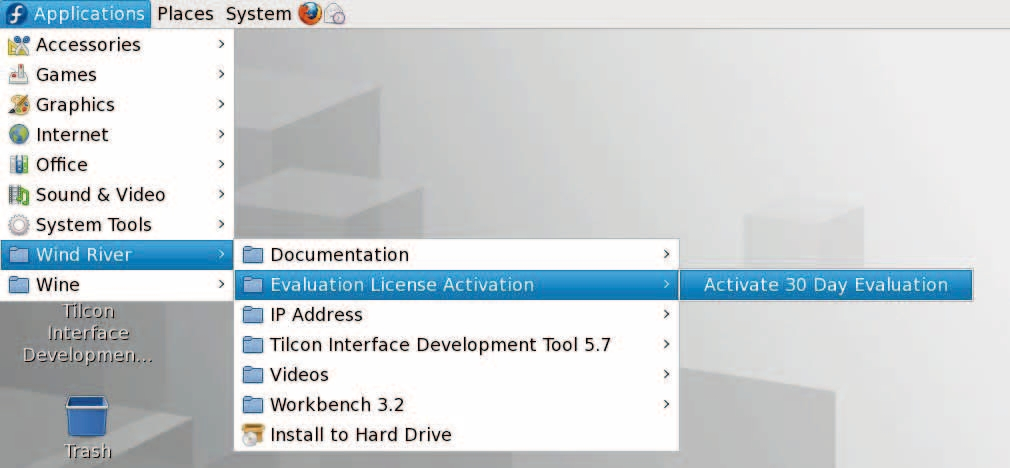Select Activate 30 Day Evaluation
Viewport: 1010px width, 468px height.
[x=825, y=285]
